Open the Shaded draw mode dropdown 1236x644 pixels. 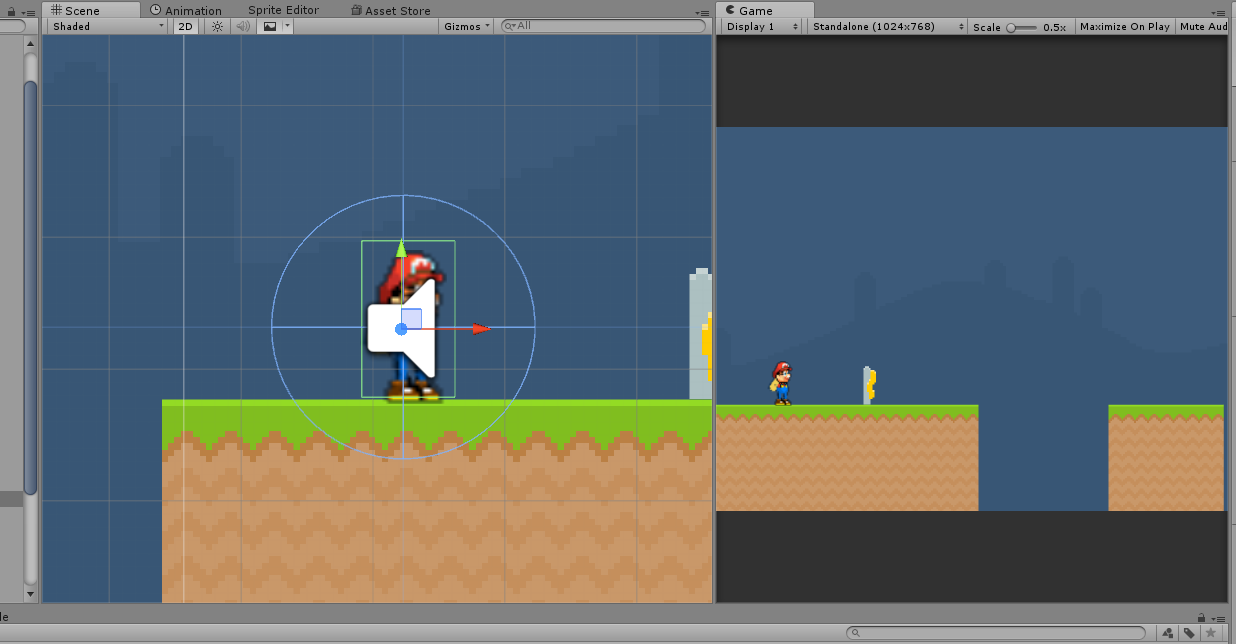[x=108, y=26]
